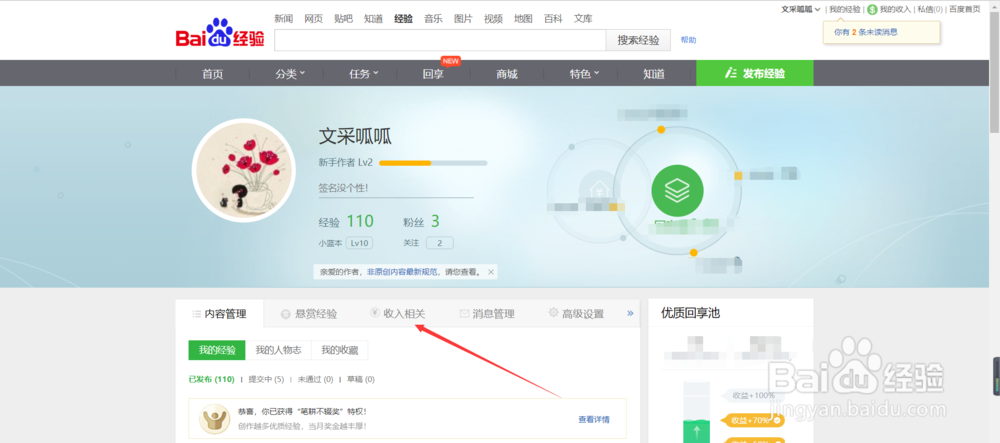Open the 任务 dropdown menu
1000x443 pixels.
pos(364,73)
